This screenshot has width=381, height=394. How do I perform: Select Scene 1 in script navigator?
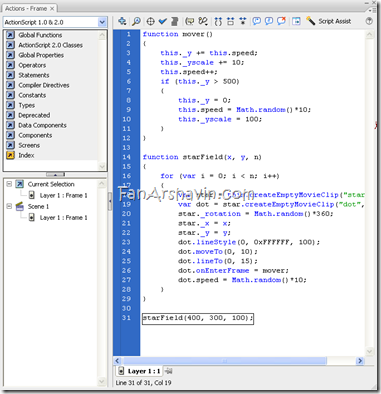click(x=38, y=206)
